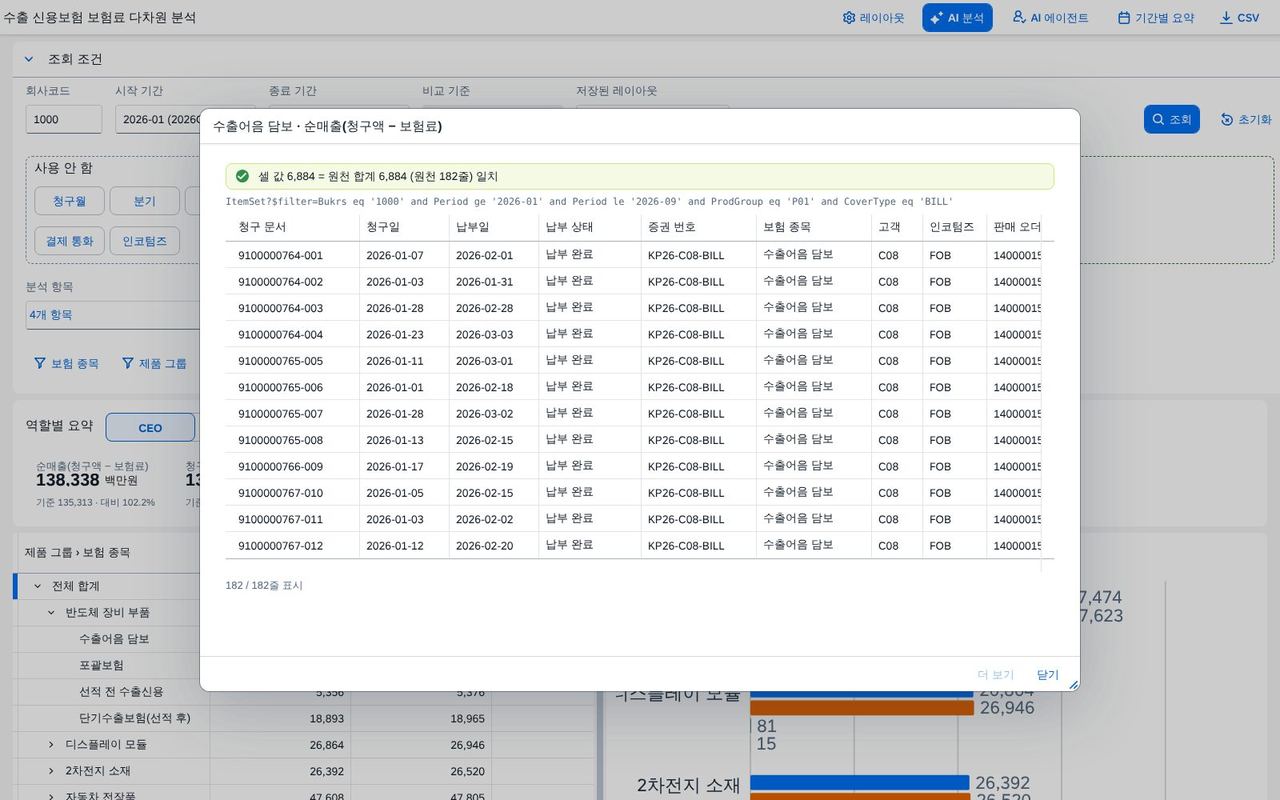Open the 4개 항목 분석 항목 selector
Screen dimensions: 1280x800
[113, 315]
